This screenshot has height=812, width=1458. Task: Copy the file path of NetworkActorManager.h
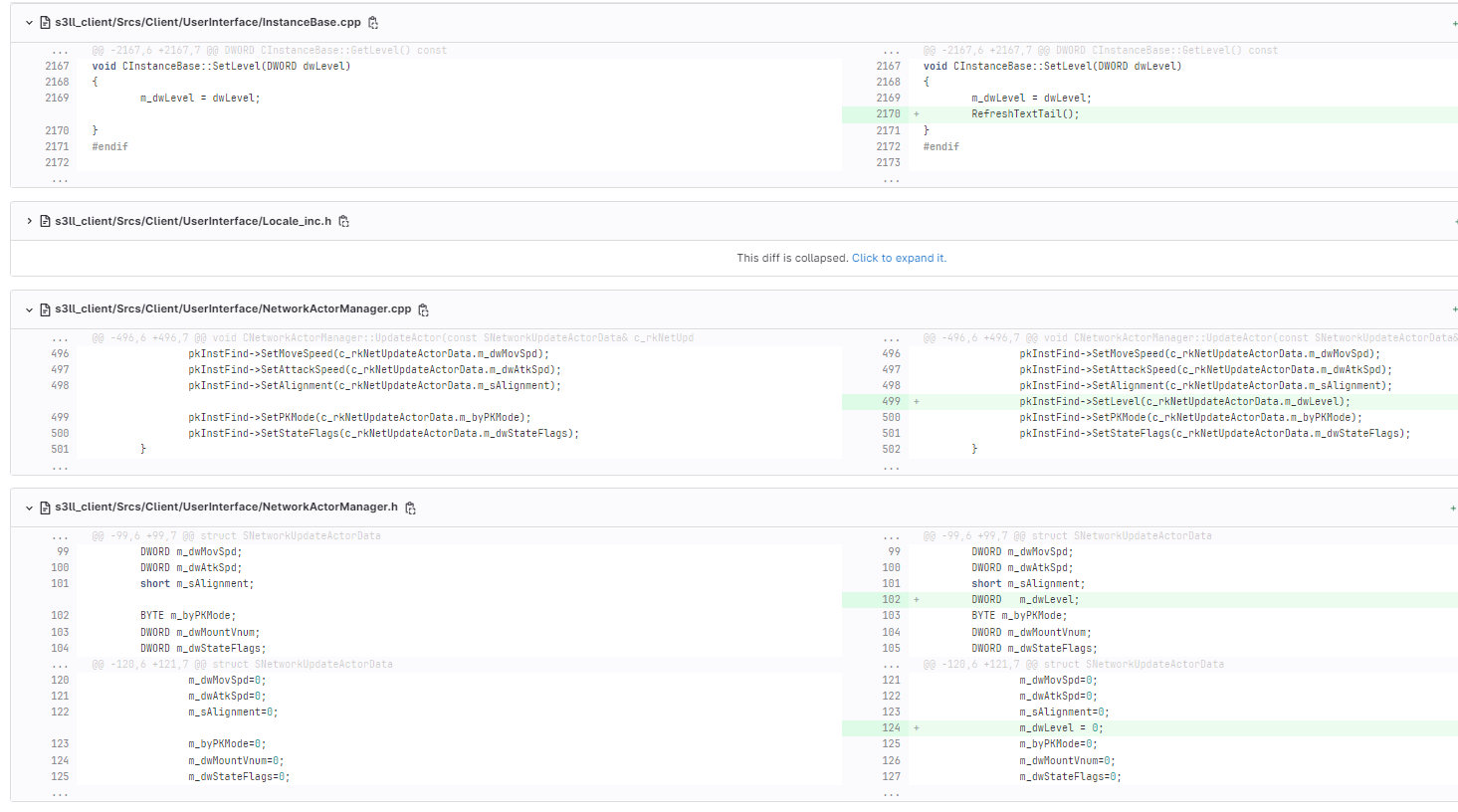point(410,507)
